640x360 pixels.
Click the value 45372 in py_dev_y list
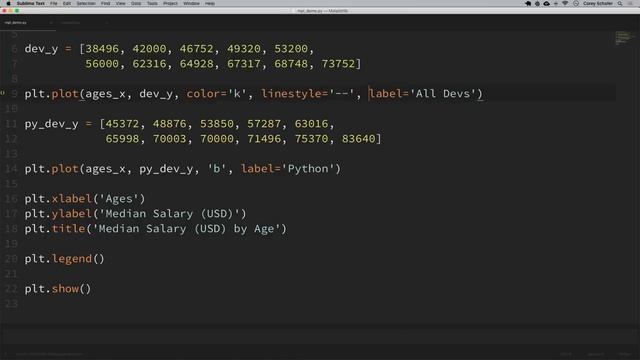[x=122, y=124]
